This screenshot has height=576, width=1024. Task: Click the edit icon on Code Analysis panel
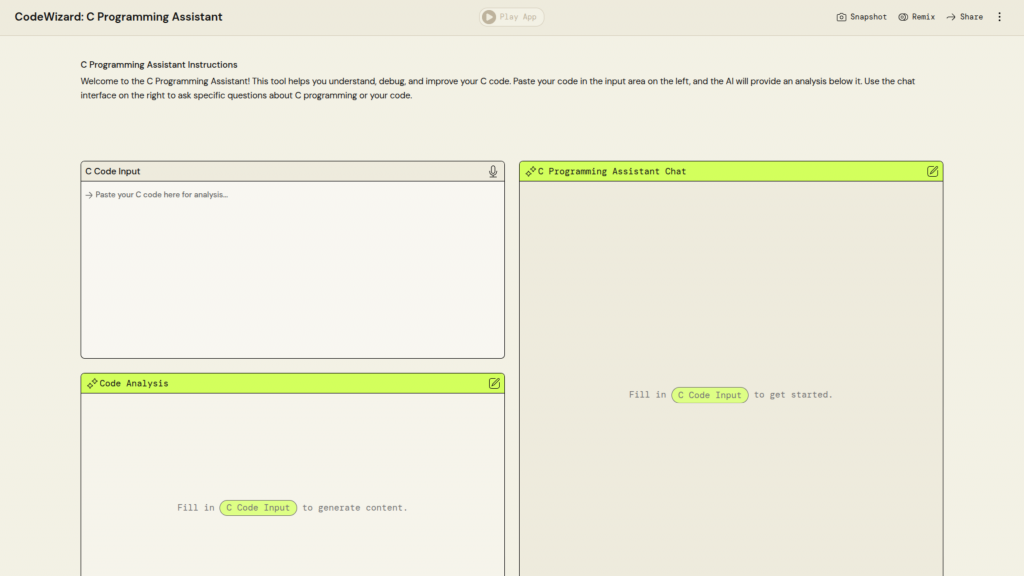pyautogui.click(x=494, y=383)
